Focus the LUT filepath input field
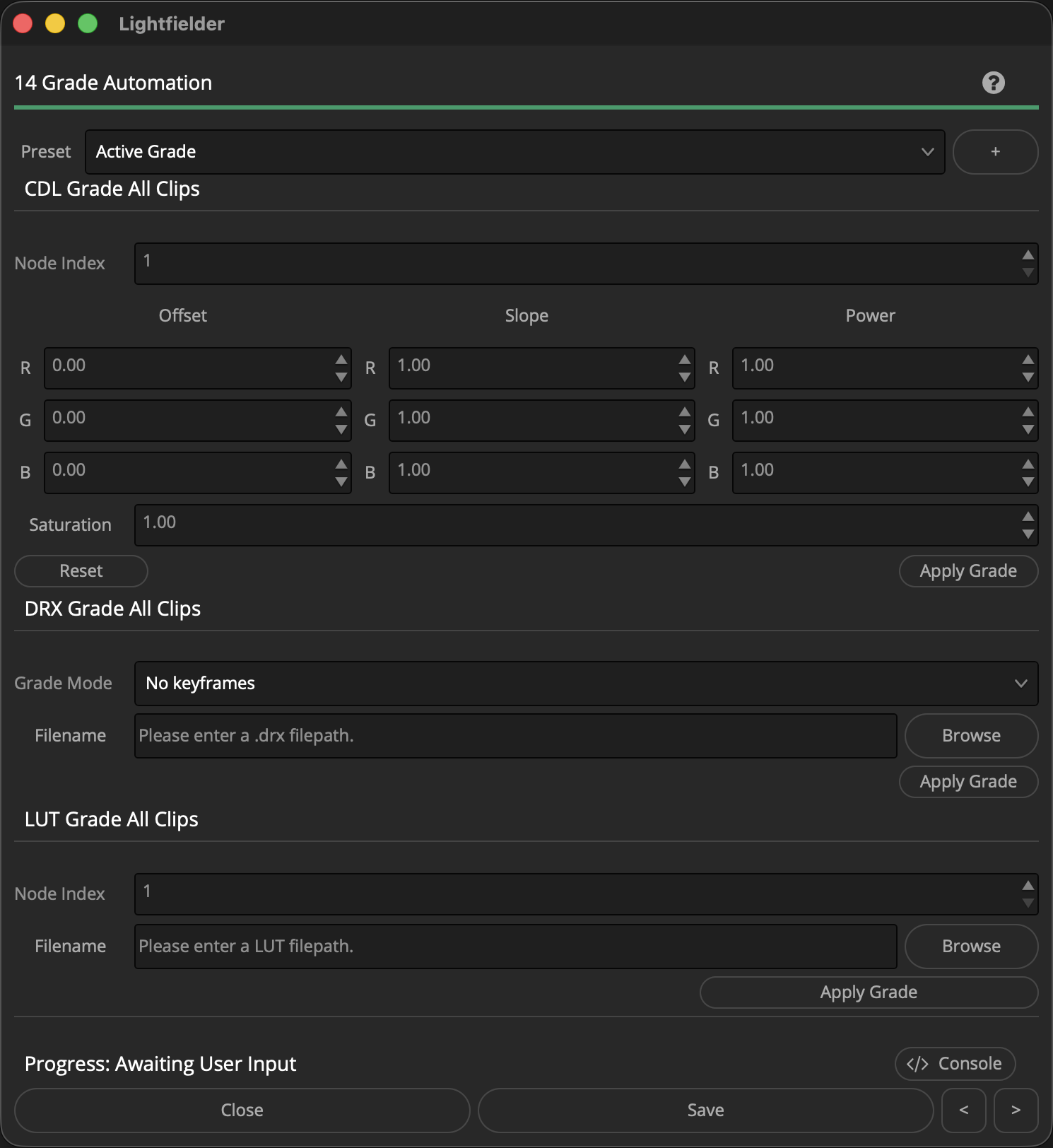Viewport: 1053px width, 1148px height. click(x=515, y=947)
